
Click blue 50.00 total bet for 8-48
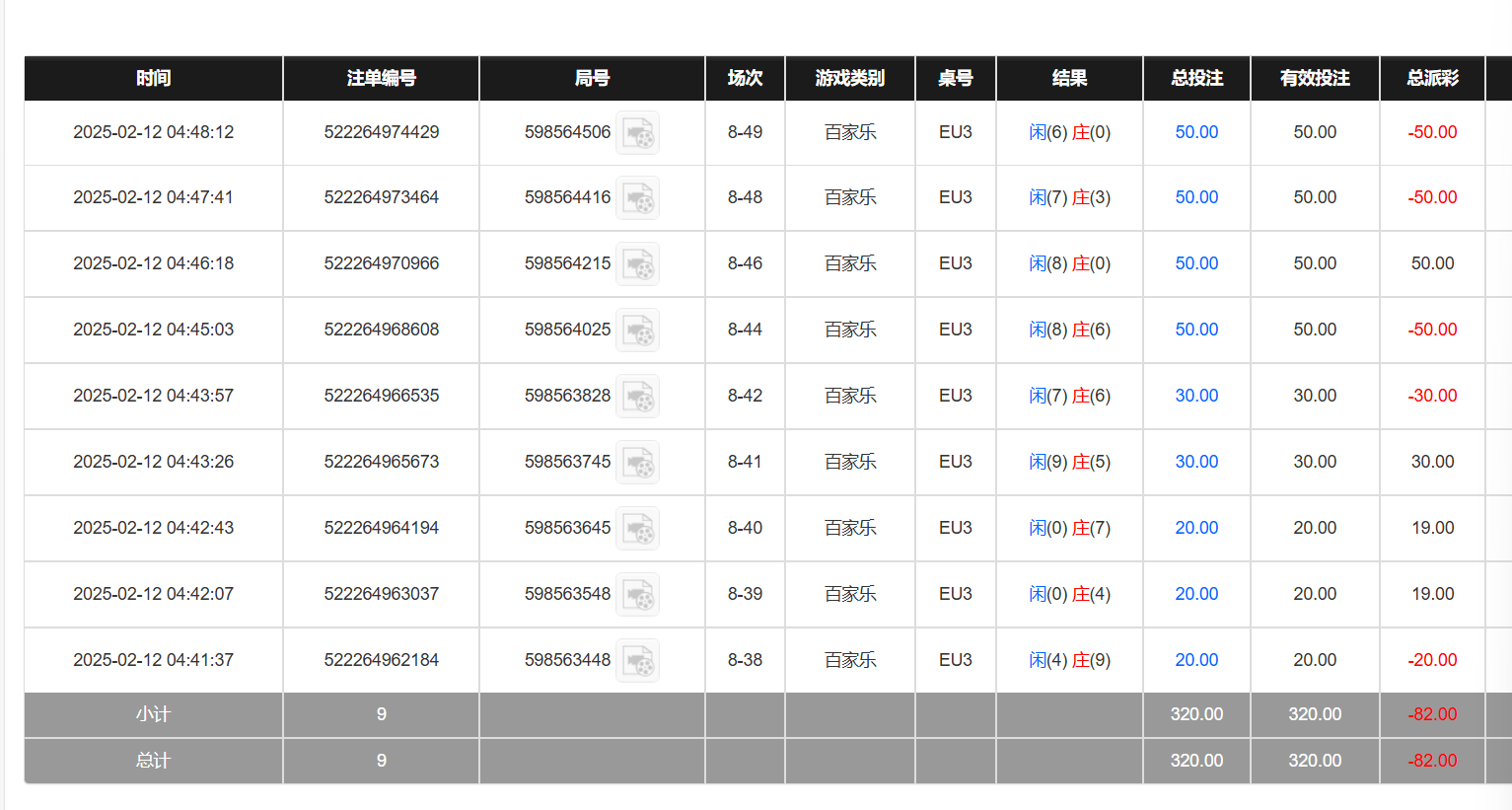(1196, 197)
